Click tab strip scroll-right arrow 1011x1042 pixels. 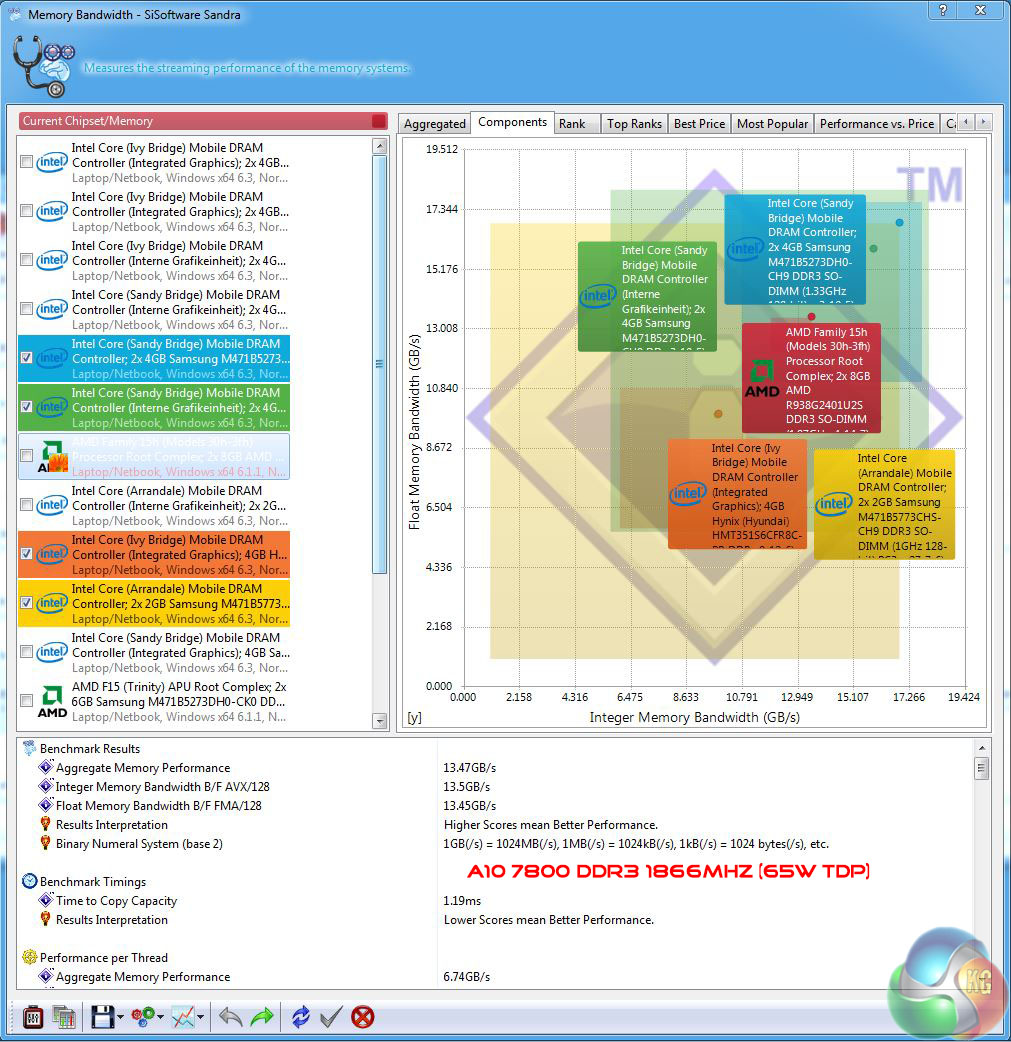(983, 122)
